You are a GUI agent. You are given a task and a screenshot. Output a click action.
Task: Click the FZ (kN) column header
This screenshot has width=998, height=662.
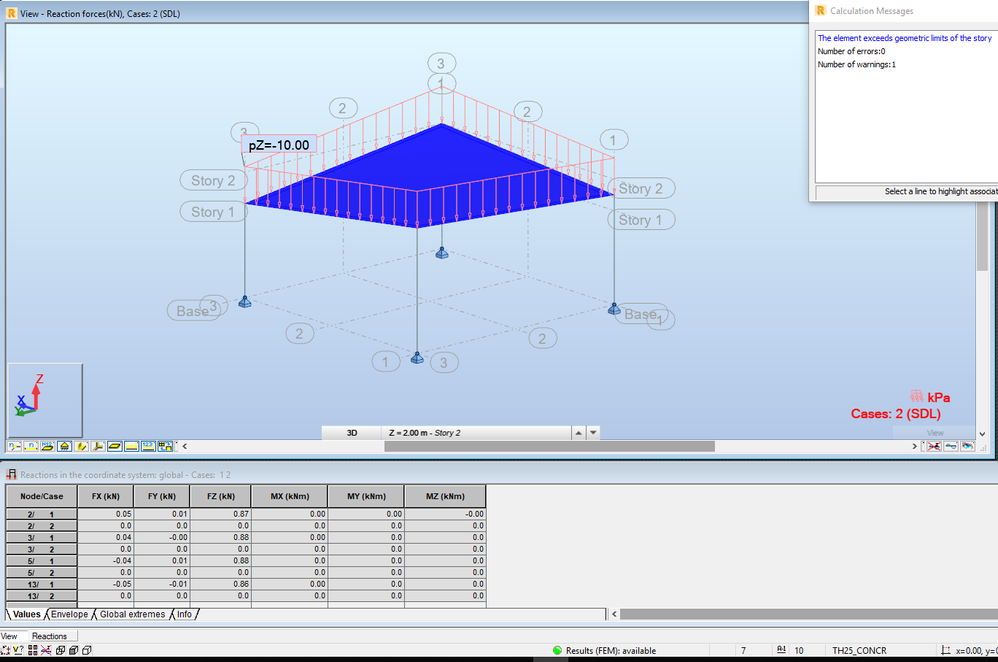(x=221, y=496)
